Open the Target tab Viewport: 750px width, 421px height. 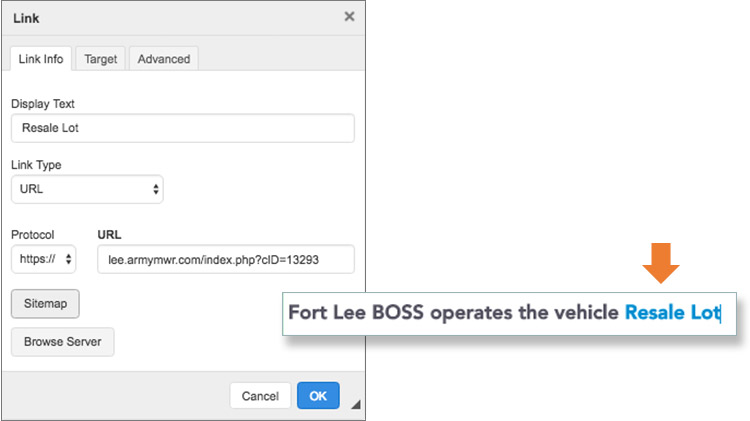[x=100, y=59]
